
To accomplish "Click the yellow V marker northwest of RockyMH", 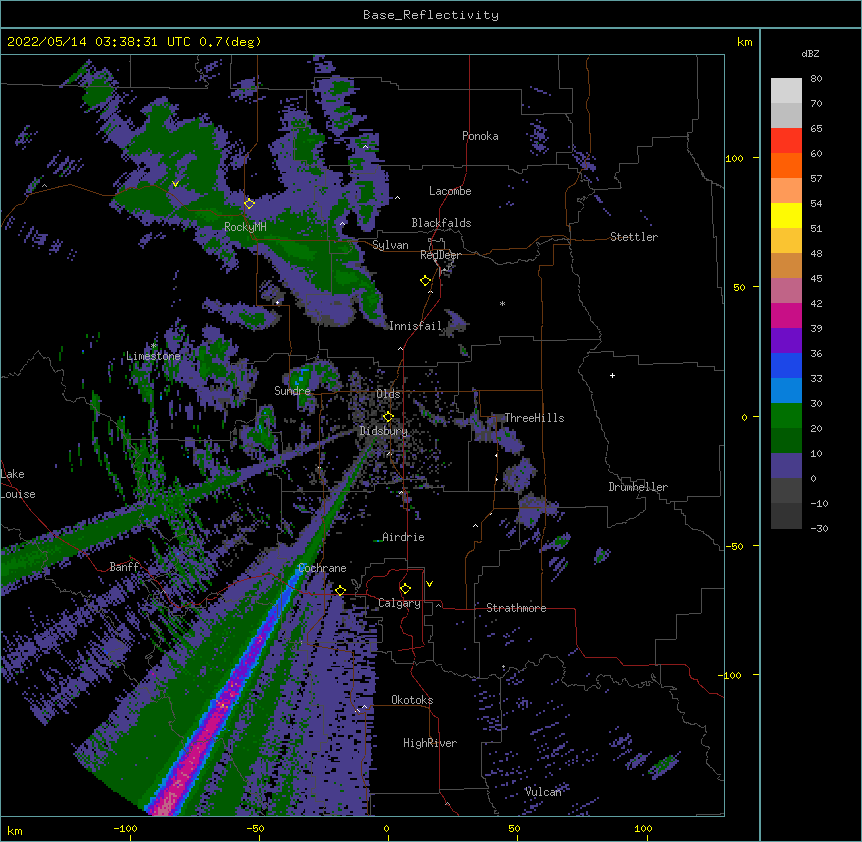I will [175, 184].
